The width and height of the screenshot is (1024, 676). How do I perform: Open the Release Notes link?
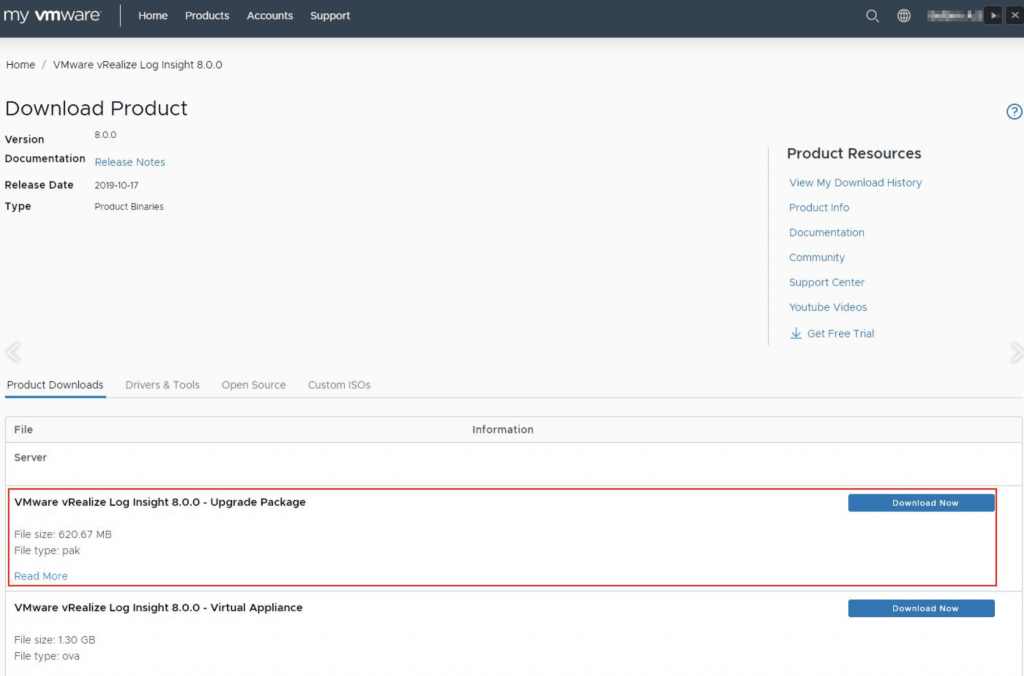(x=130, y=162)
